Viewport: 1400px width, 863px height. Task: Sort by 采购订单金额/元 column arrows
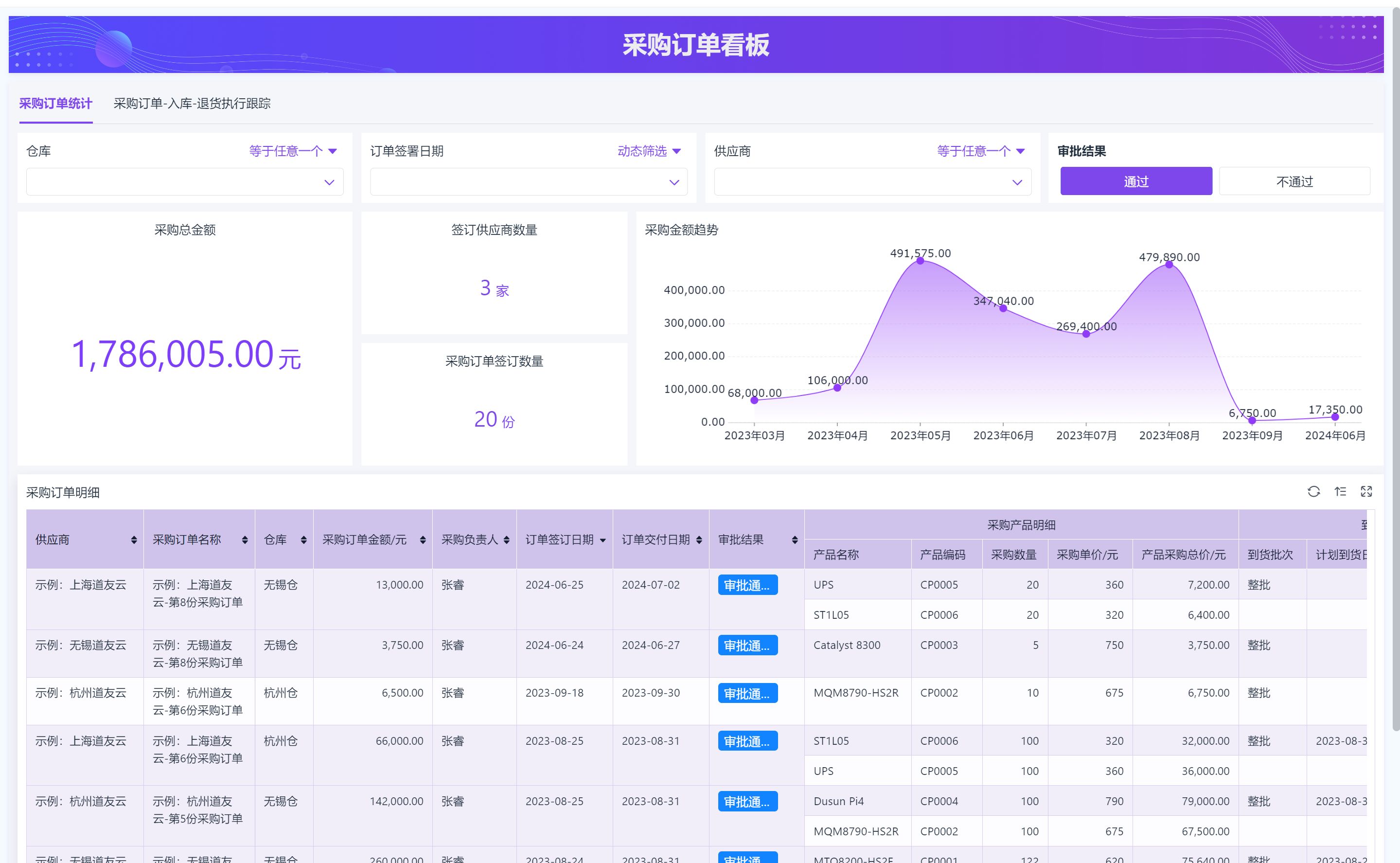423,540
